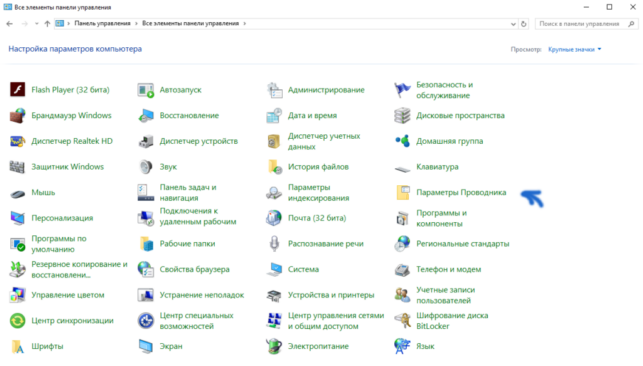This screenshot has width=643, height=366.
Task: Expand chevron after Все элементы панели управления
Action: pos(245,23)
